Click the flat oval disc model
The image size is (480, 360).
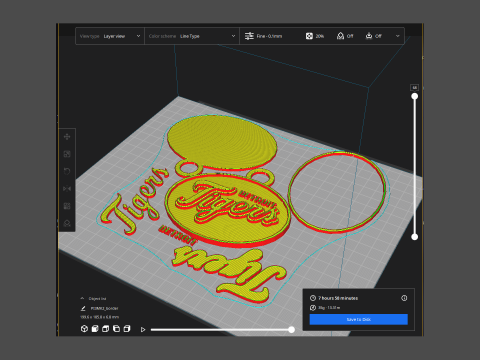[222, 142]
